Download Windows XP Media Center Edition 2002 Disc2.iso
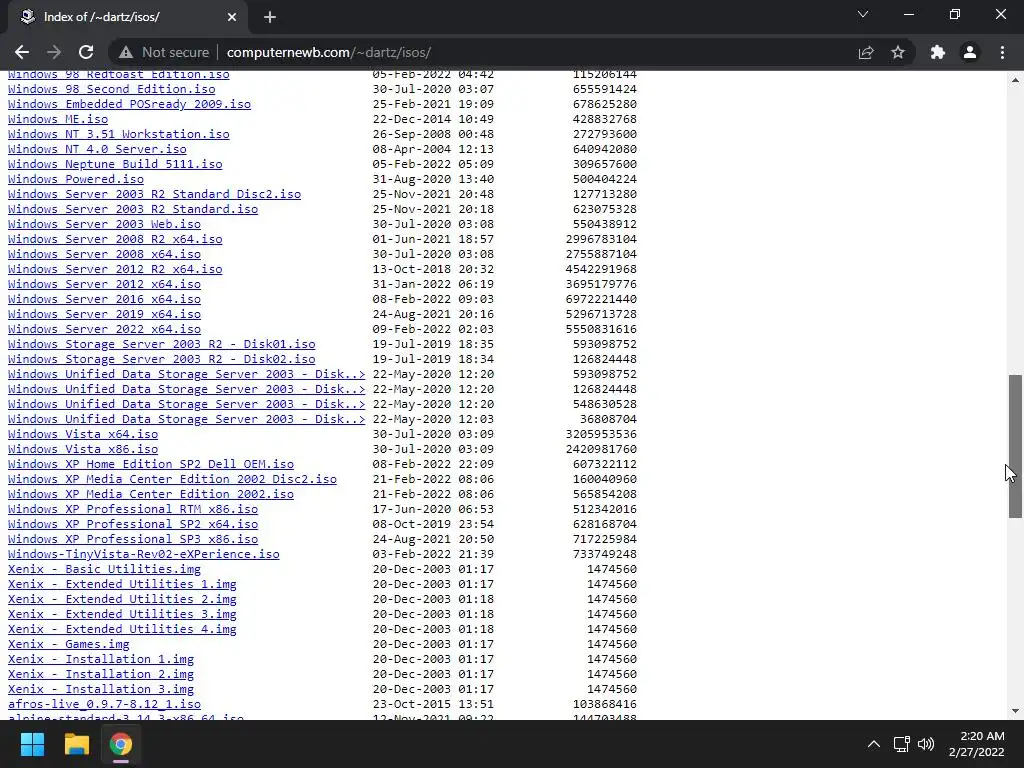Viewport: 1024px width, 768px height. point(172,479)
